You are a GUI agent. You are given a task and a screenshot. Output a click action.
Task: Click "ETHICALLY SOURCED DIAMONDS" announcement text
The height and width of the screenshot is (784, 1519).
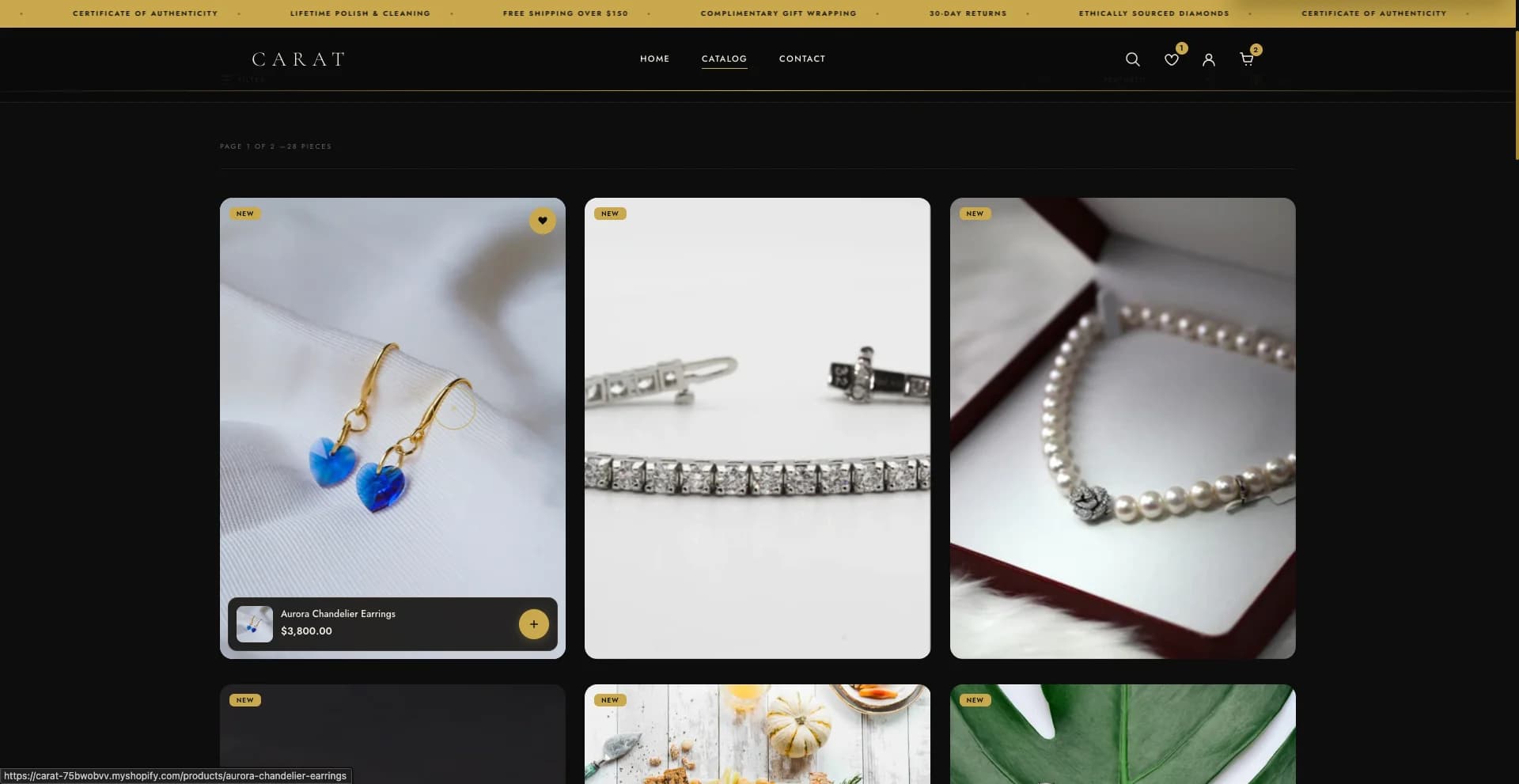pos(1153,13)
